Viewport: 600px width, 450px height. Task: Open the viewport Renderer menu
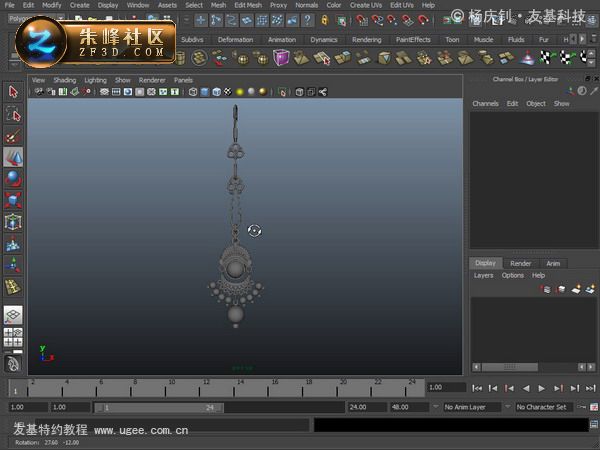click(x=152, y=80)
